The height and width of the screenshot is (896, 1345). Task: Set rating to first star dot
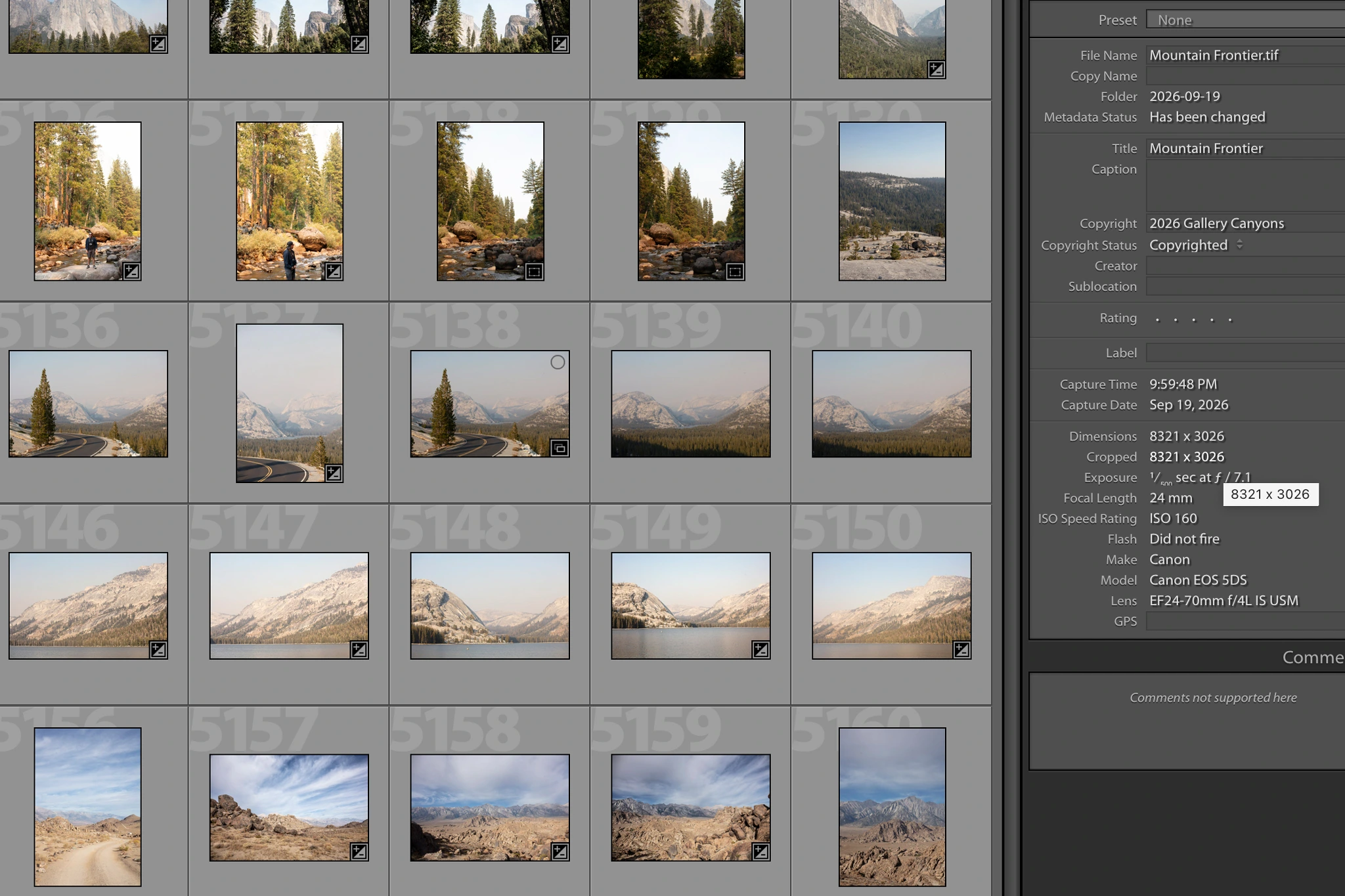click(1157, 320)
